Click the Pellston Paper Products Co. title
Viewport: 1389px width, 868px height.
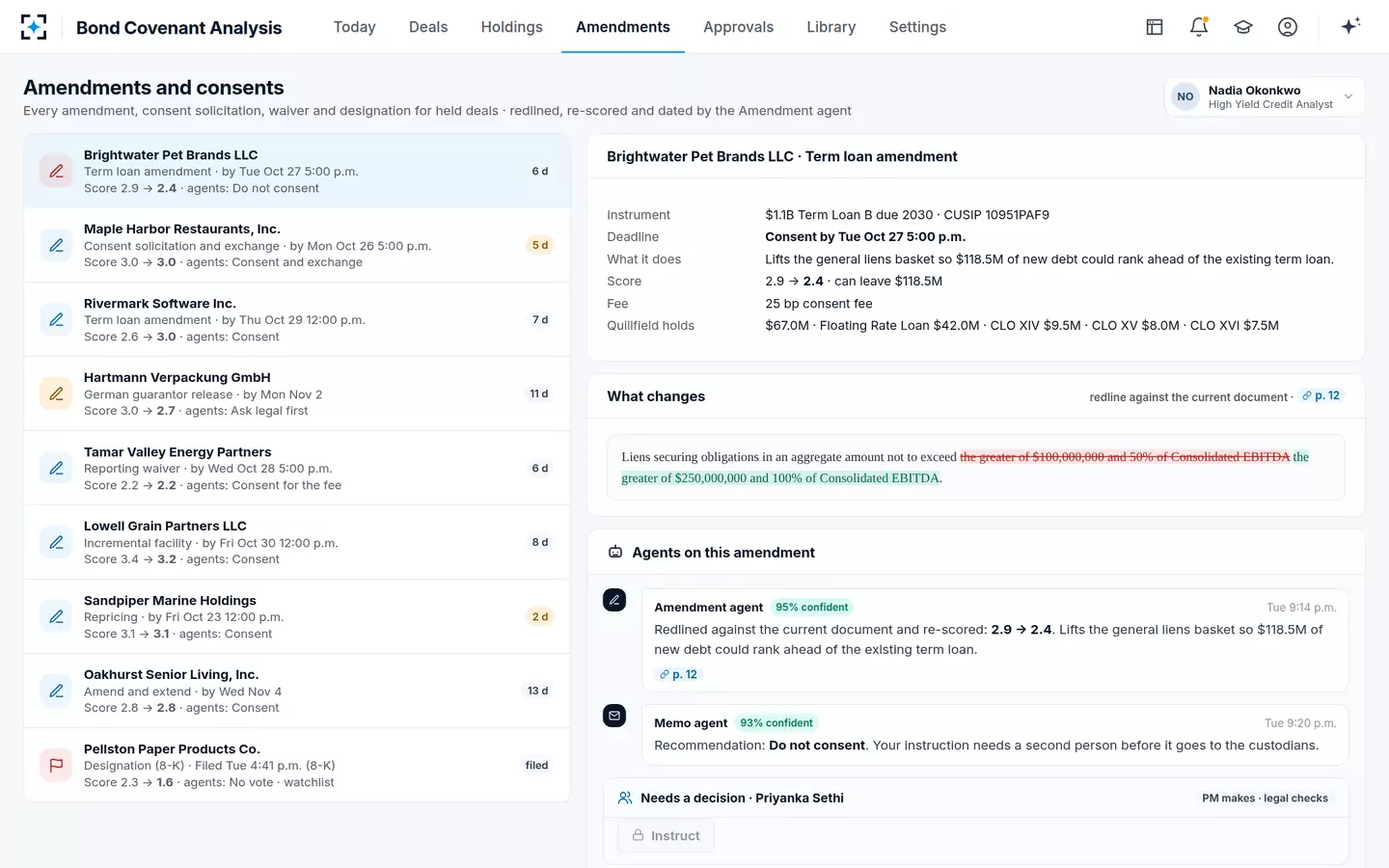pyautogui.click(x=172, y=749)
